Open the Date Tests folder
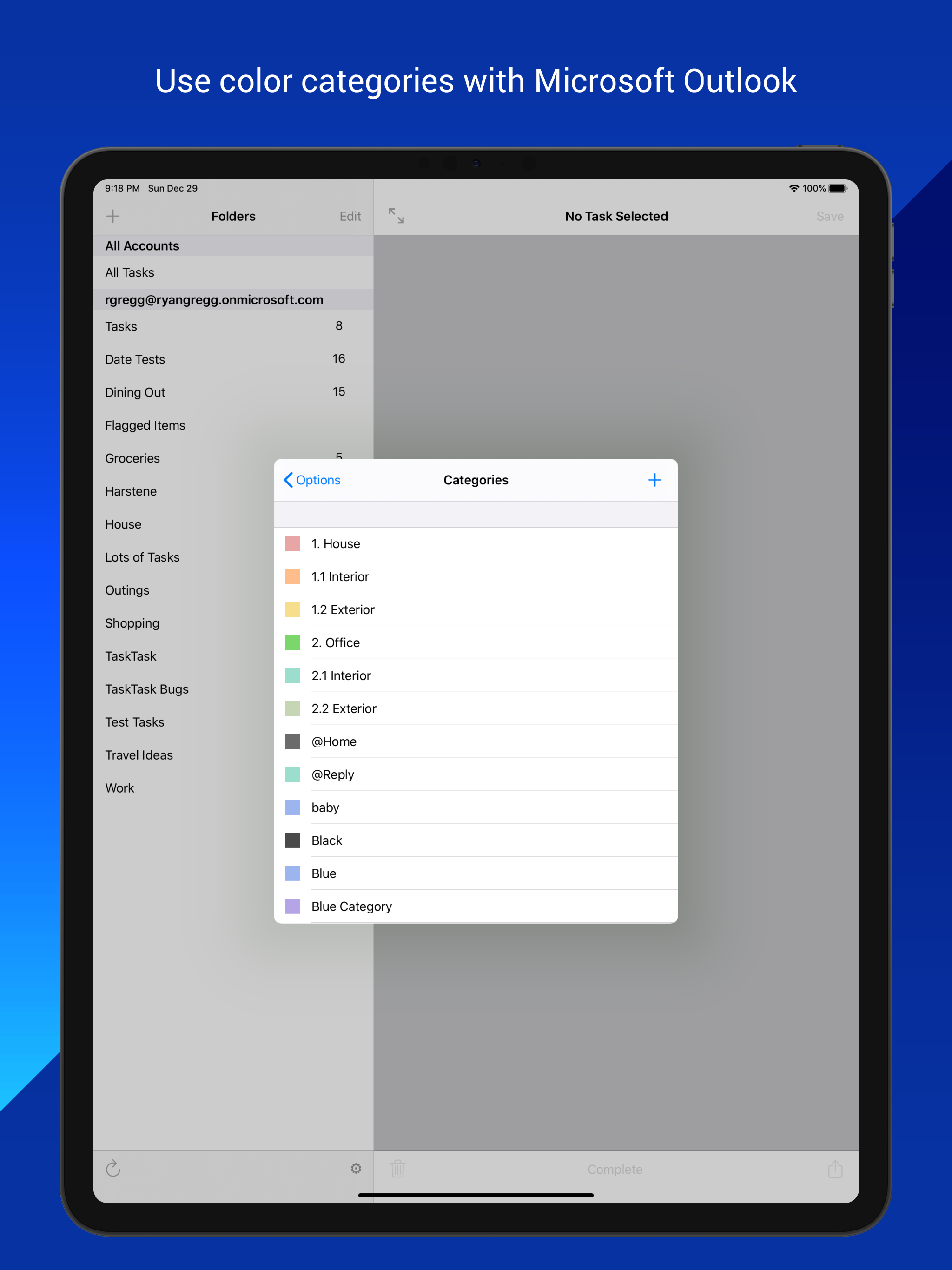 point(135,359)
